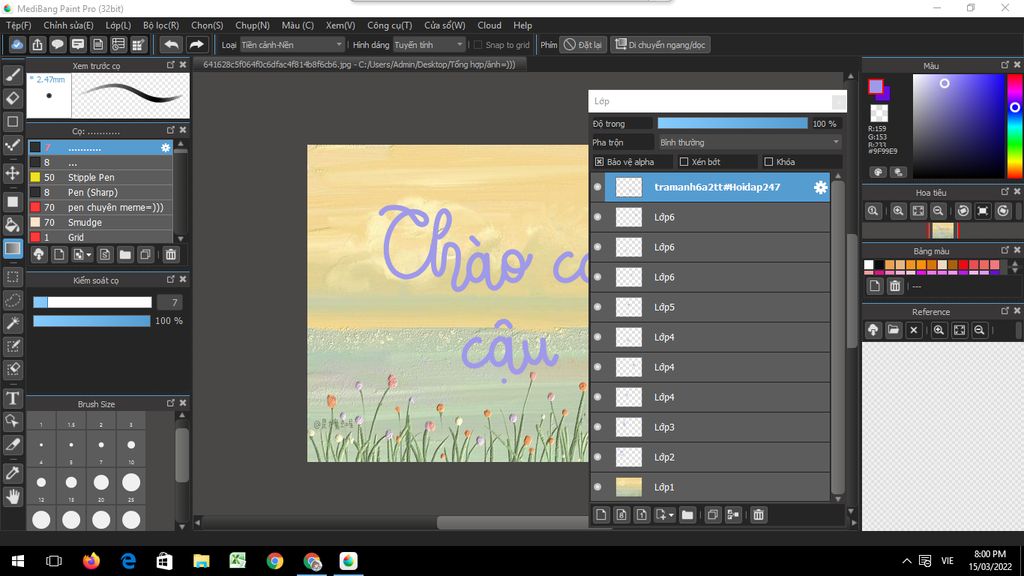1024x576 pixels.
Task: Select the Smudge brush
Action: [x=100, y=223]
